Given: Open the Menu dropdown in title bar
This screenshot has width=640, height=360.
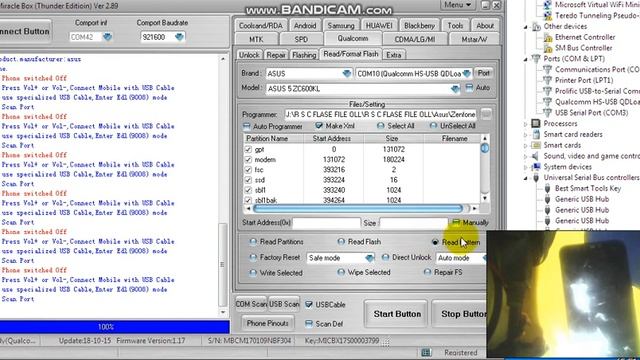Looking at the screenshot, I should coord(458,5).
